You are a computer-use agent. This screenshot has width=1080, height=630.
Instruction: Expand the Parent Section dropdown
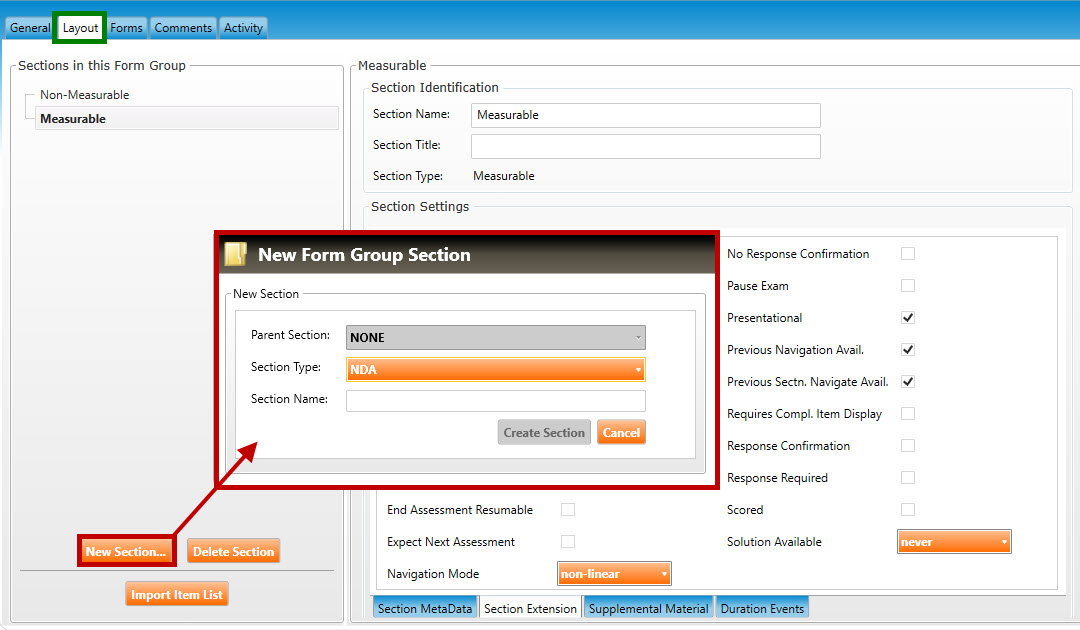point(495,338)
